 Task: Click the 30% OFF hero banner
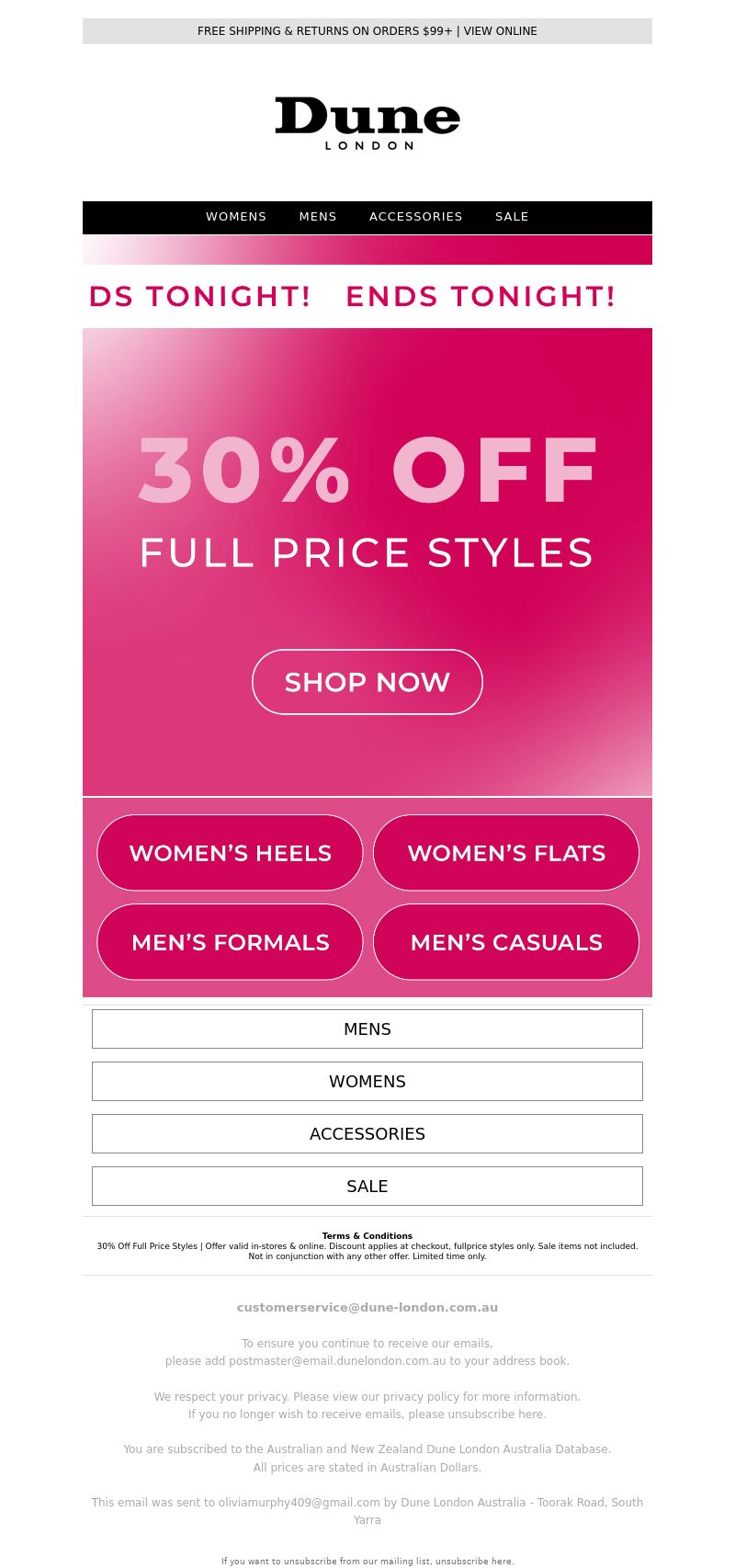[x=367, y=562]
